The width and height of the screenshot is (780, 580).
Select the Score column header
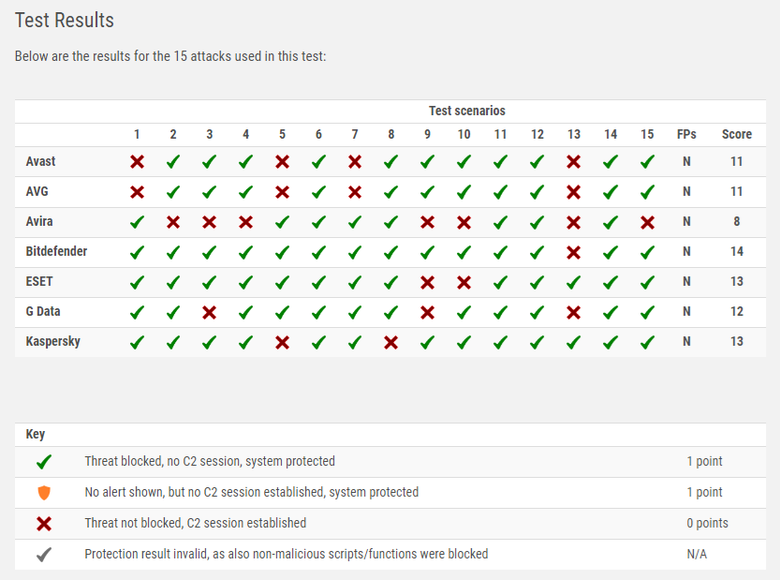tap(737, 134)
